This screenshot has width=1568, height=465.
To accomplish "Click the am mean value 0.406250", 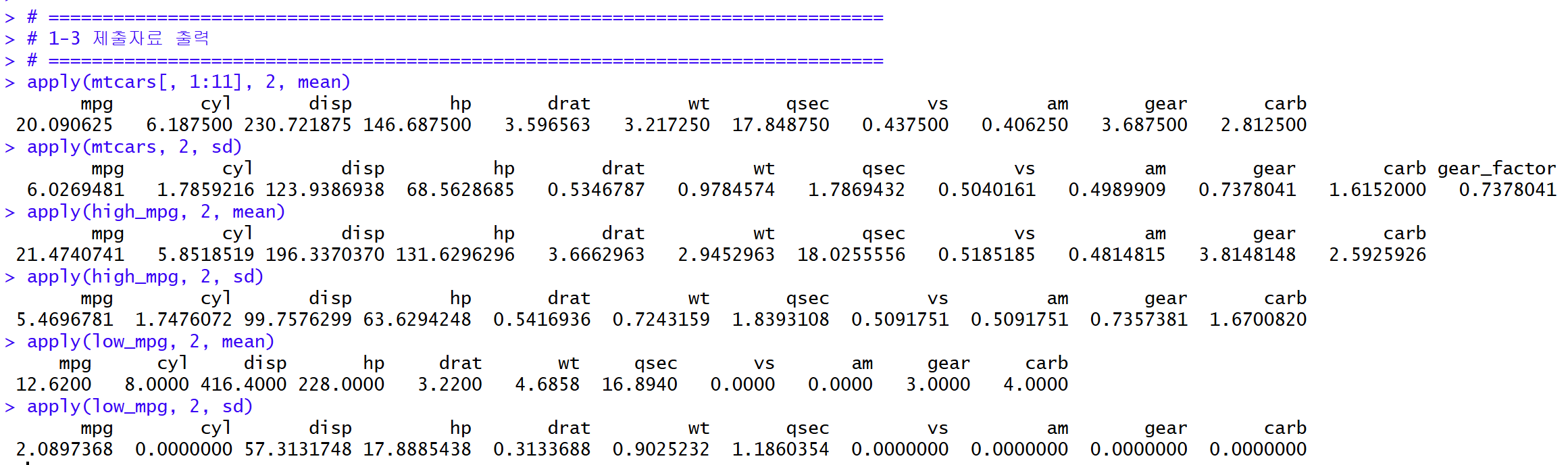I will pyautogui.click(x=1025, y=125).
